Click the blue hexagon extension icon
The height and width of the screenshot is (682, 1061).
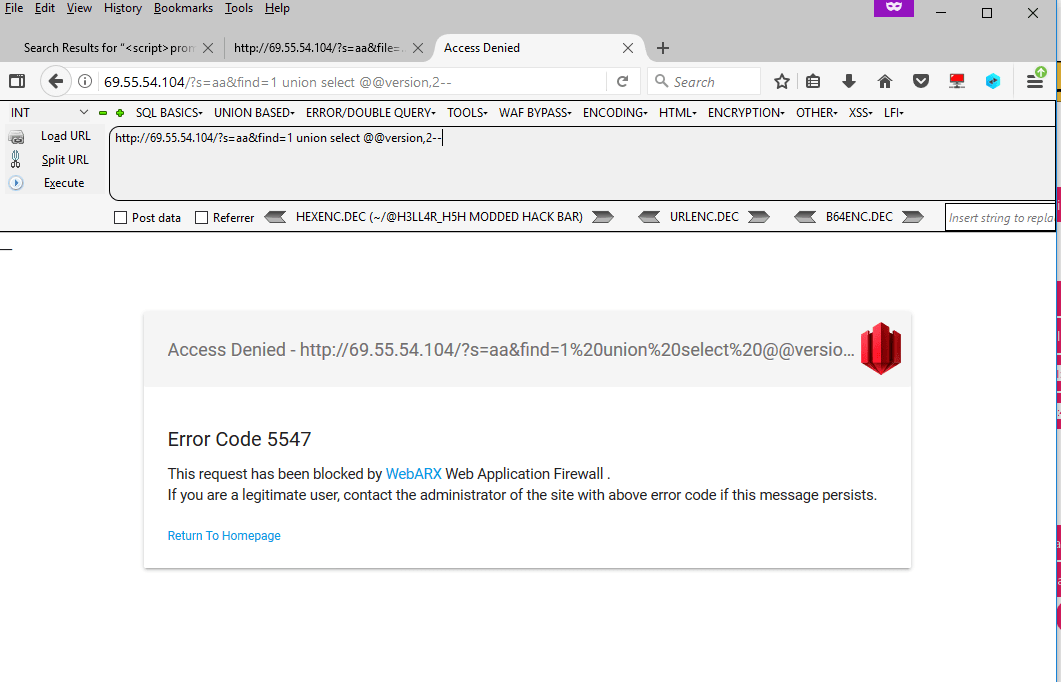click(993, 82)
